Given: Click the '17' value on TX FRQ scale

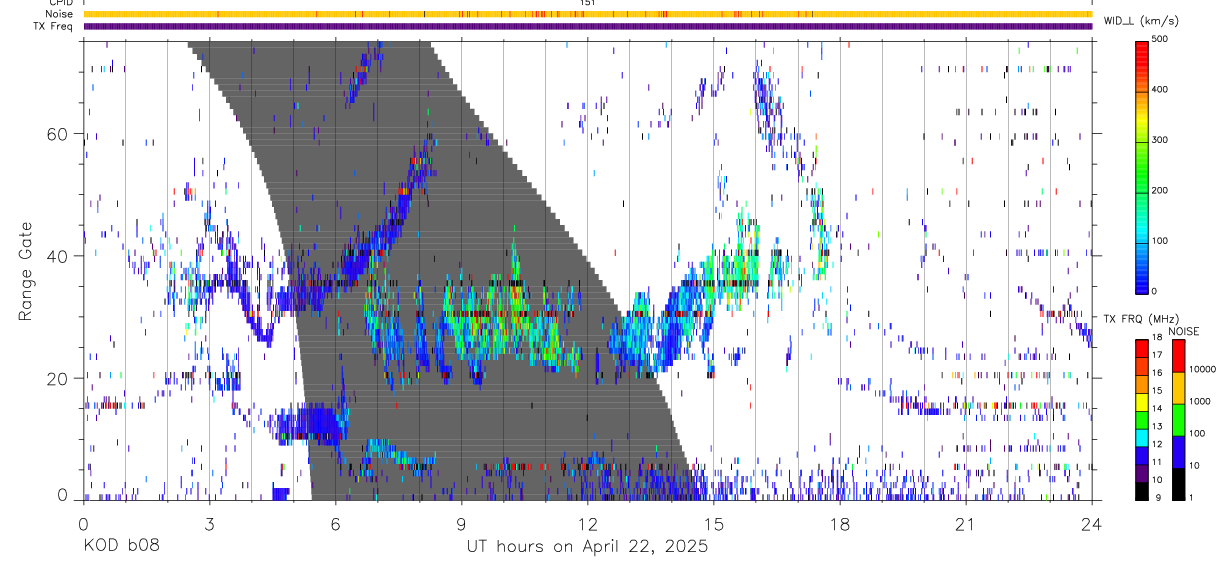Looking at the screenshot, I should tap(1158, 355).
